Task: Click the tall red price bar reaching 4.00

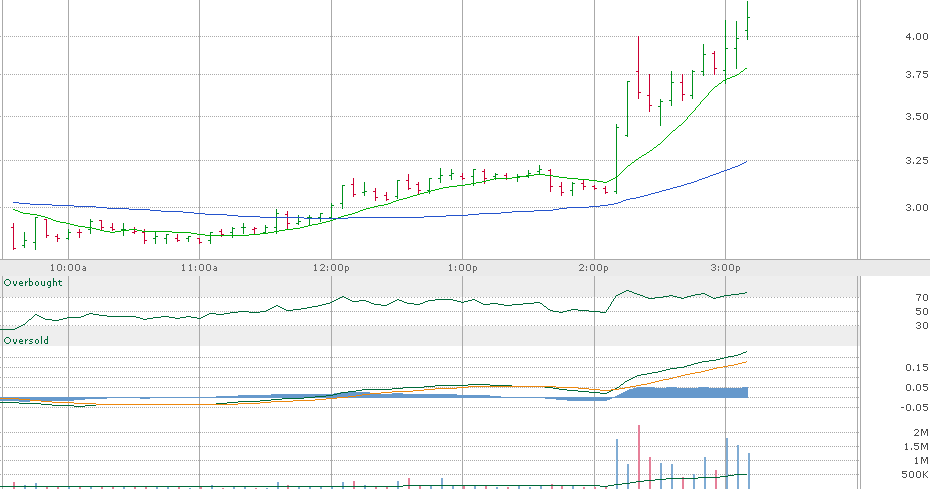Action: tap(638, 67)
